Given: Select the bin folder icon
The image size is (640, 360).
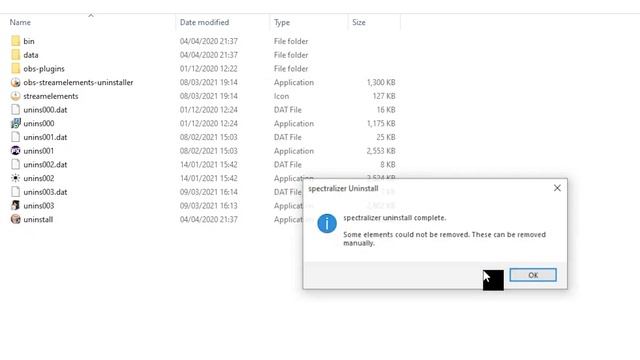Looking at the screenshot, I should pos(16,41).
